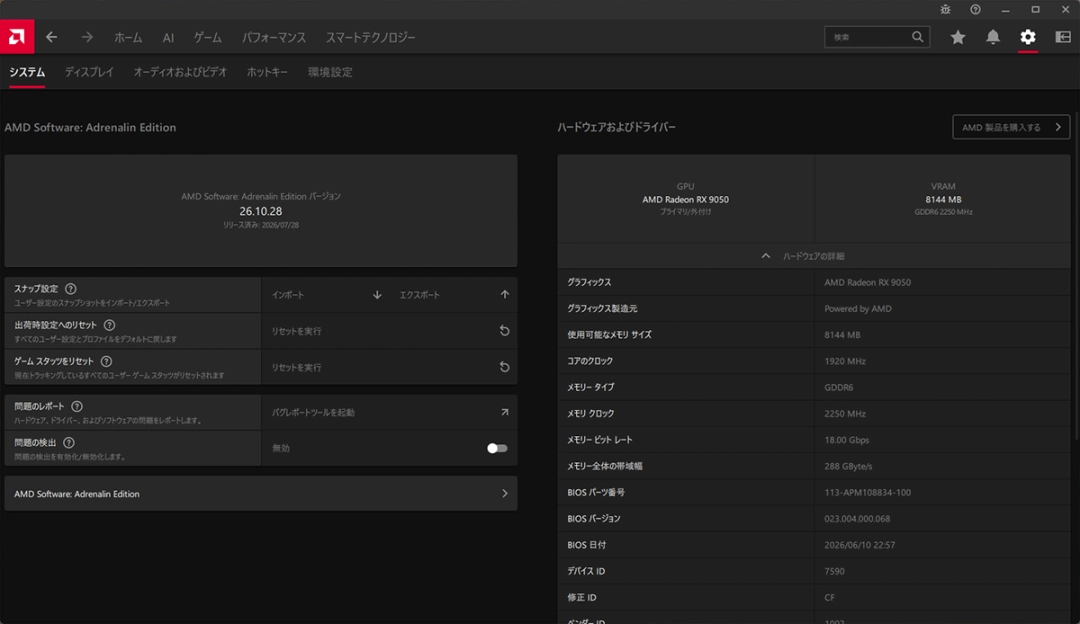Show help for ゲーム スタッツをリセット
The width and height of the screenshot is (1080, 624).
click(106, 361)
